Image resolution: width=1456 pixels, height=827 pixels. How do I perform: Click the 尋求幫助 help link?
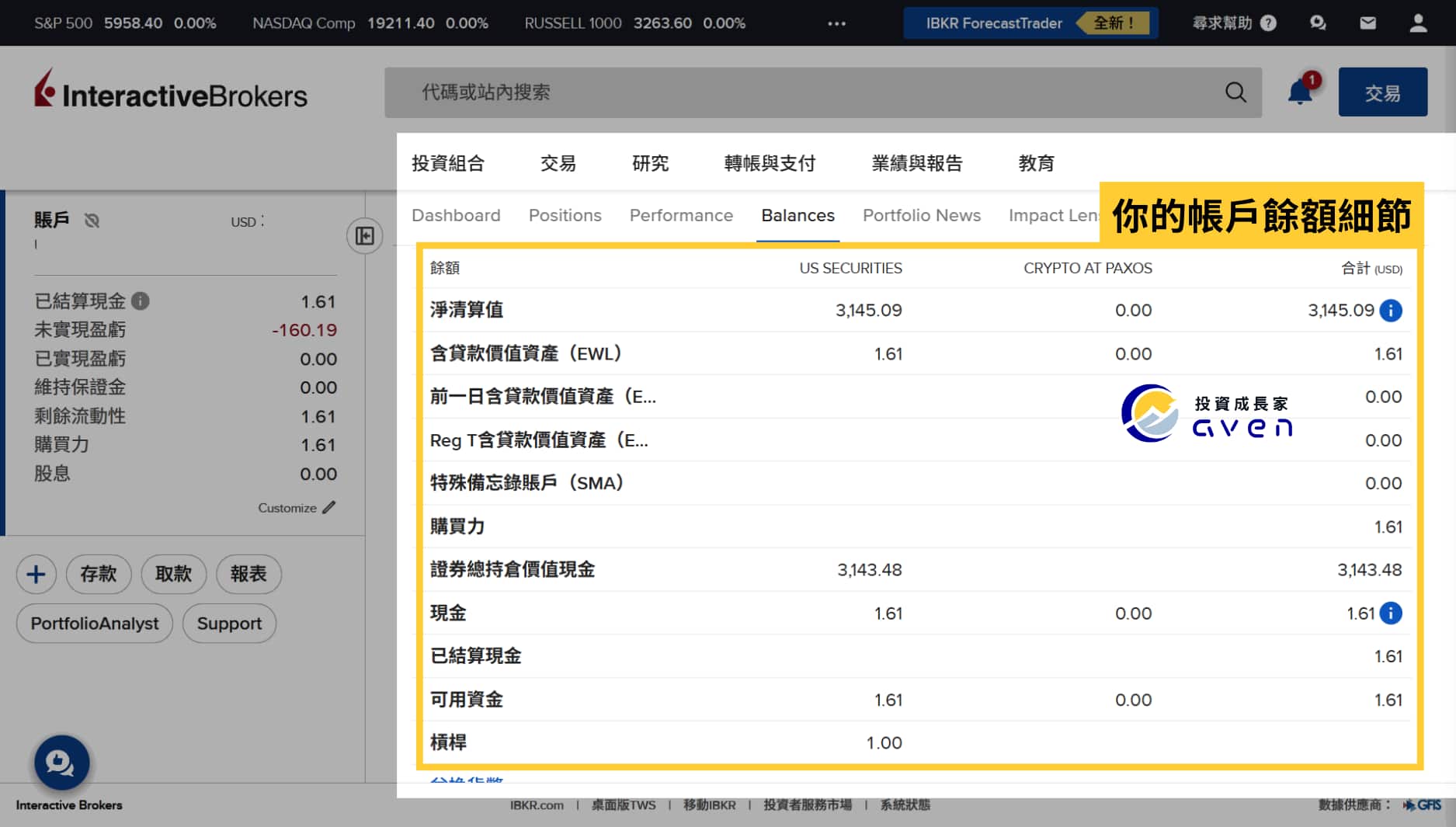pos(1222,23)
